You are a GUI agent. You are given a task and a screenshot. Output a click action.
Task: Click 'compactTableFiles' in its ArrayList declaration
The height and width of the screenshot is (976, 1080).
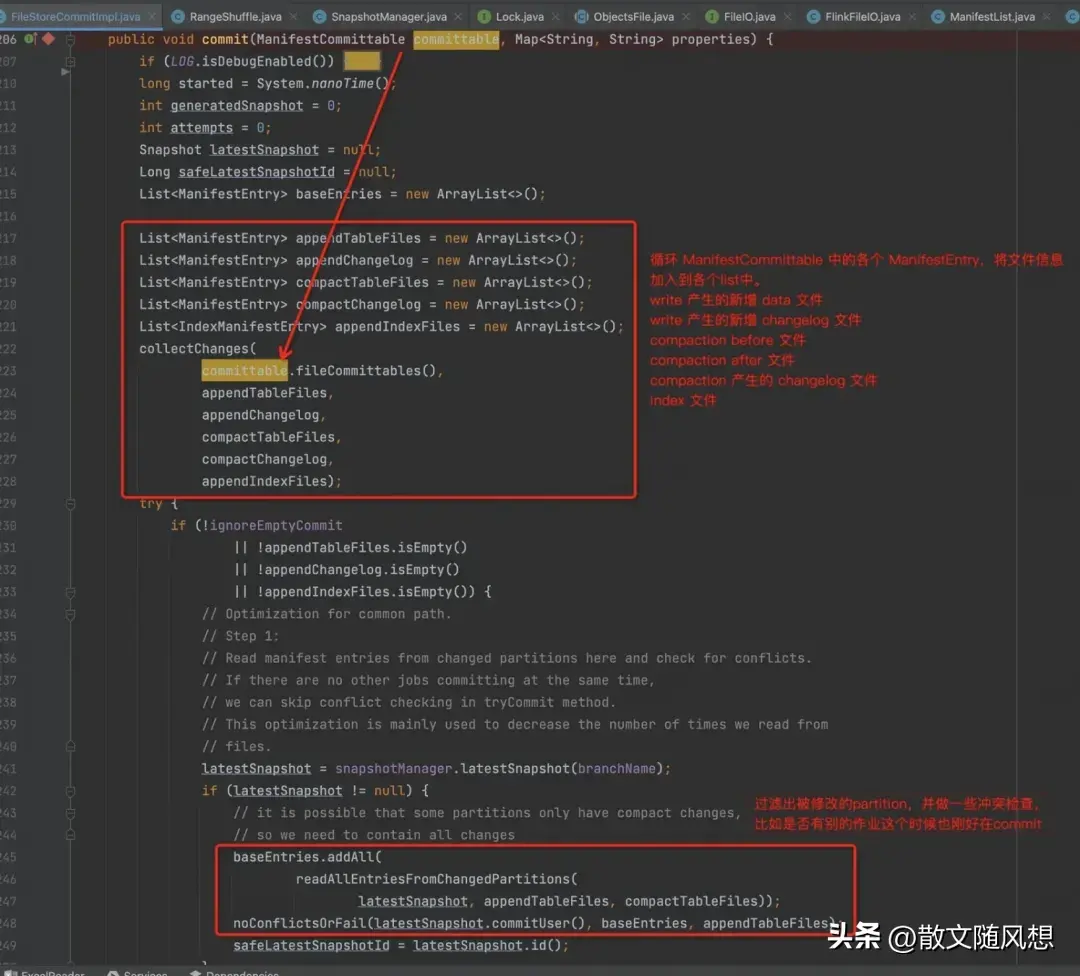coord(362,282)
